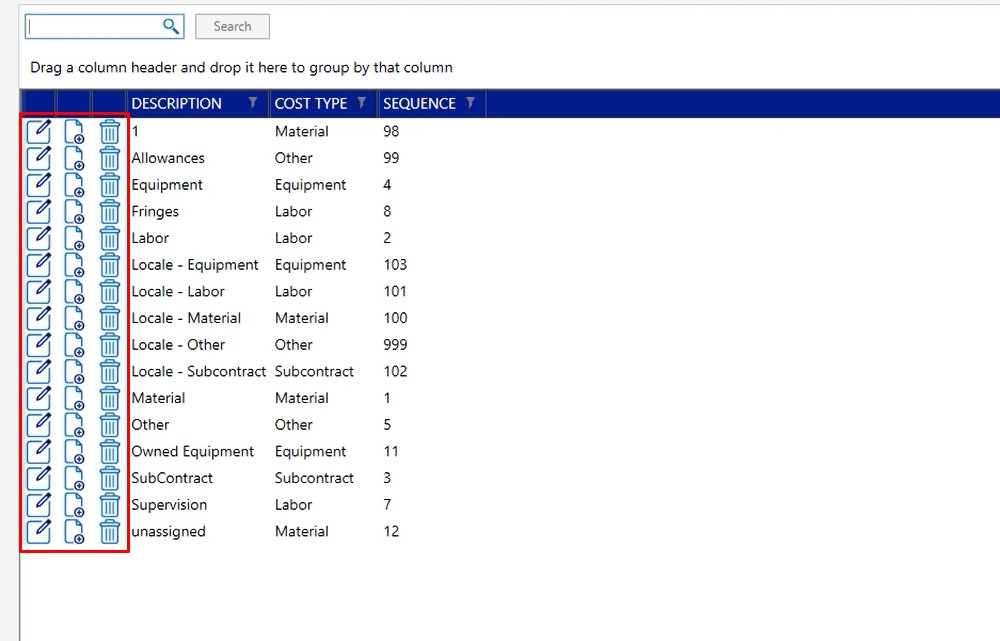Open edit for the unassigned row
This screenshot has height=641, width=1000.
coord(38,532)
